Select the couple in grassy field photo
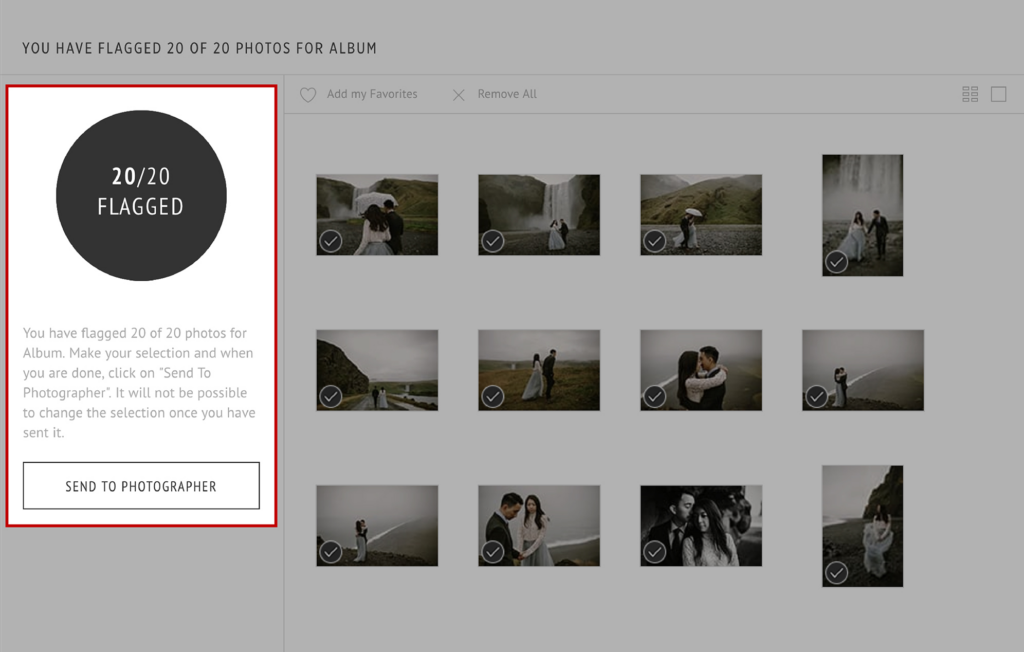The height and width of the screenshot is (652, 1024). (539, 370)
